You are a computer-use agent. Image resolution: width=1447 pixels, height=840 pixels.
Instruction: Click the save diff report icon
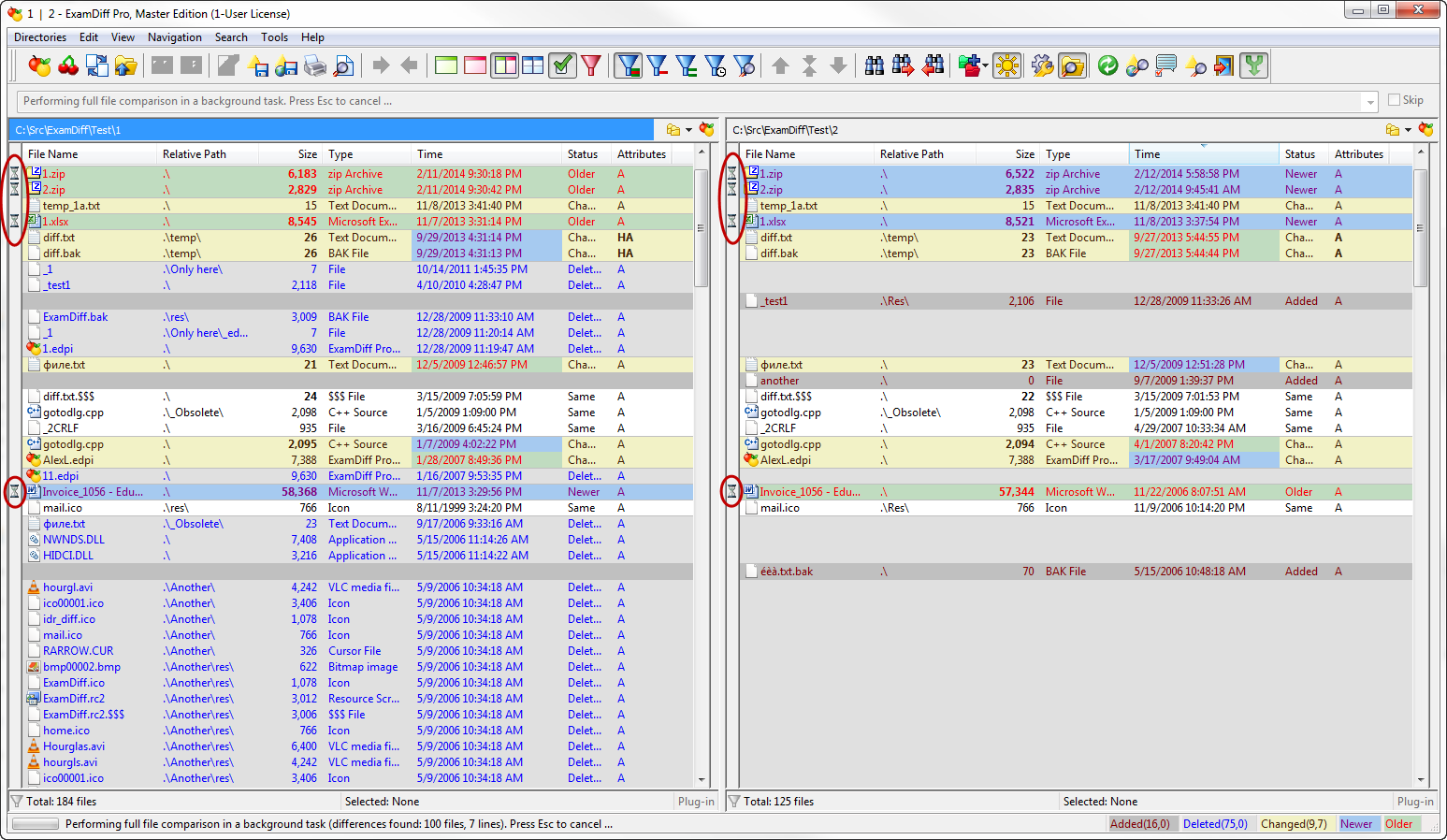point(257,65)
